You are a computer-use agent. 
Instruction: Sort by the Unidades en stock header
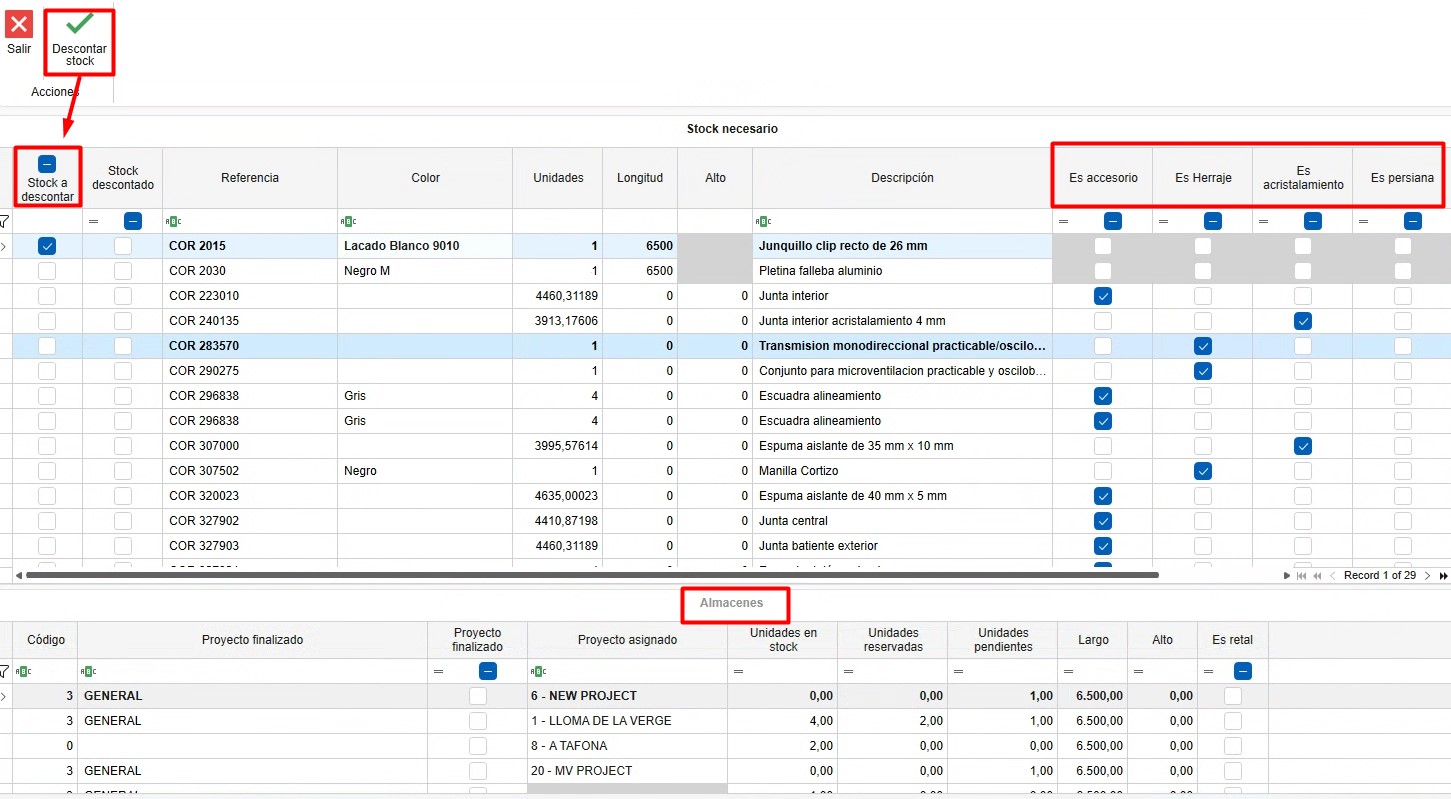pyautogui.click(x=783, y=640)
